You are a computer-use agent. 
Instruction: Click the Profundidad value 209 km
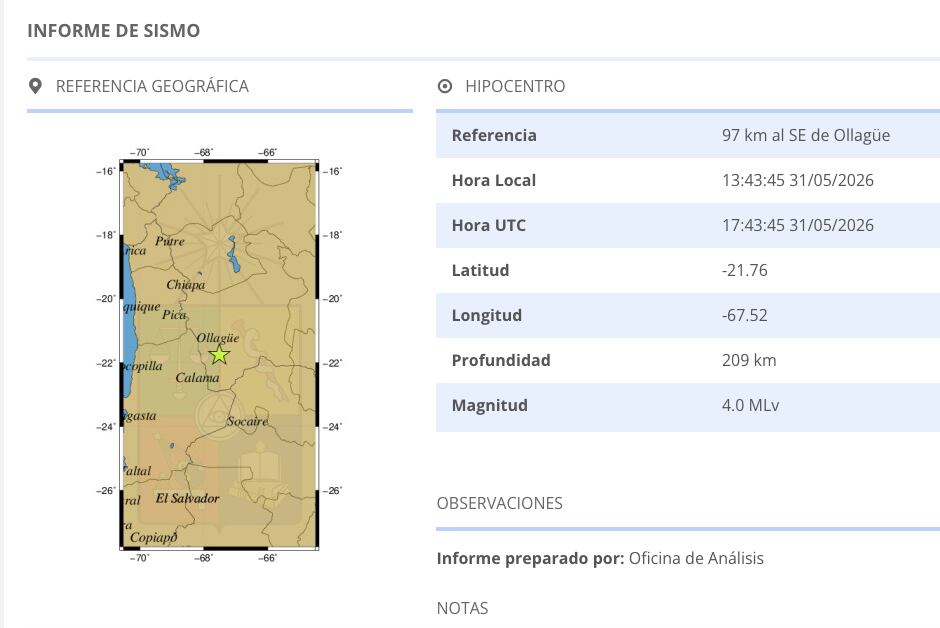tap(749, 360)
